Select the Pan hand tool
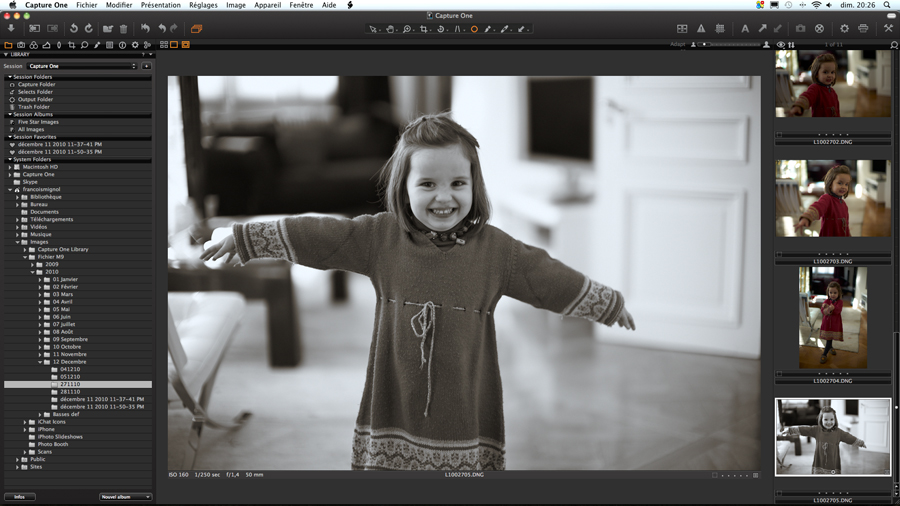This screenshot has height=506, width=900. (390, 29)
